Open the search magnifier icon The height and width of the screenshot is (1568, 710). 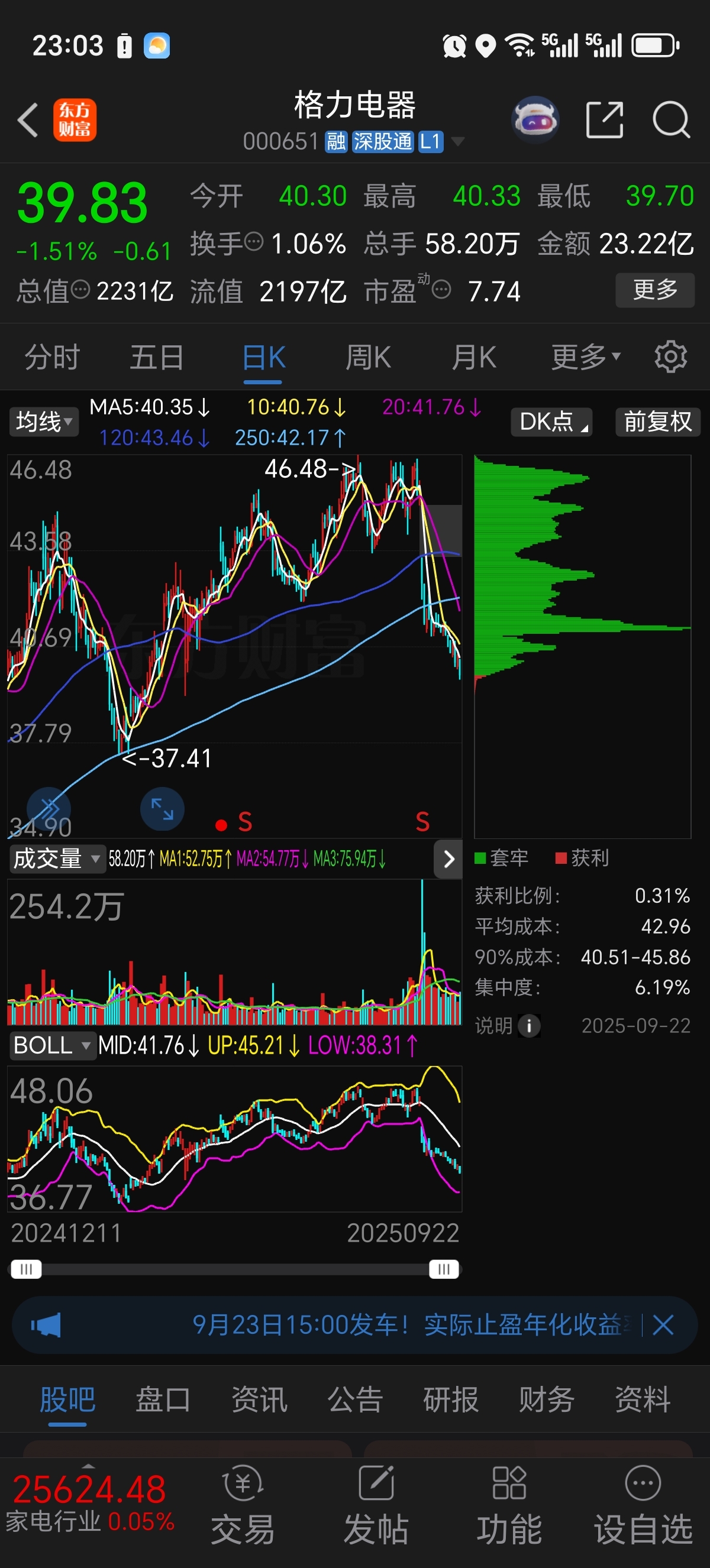click(671, 120)
